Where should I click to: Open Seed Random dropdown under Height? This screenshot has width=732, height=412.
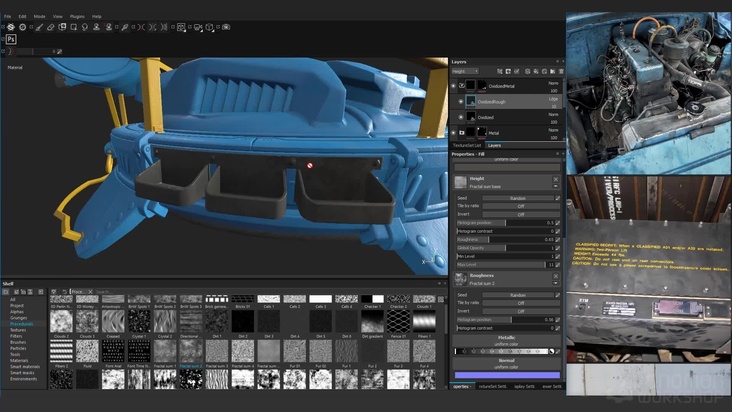[520, 198]
